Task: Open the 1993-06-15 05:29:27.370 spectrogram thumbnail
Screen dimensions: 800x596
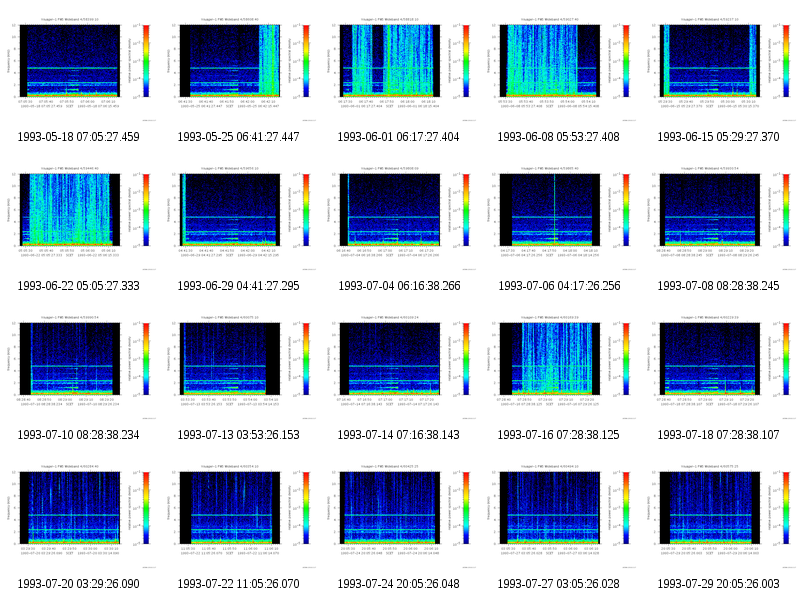Action: tap(718, 69)
